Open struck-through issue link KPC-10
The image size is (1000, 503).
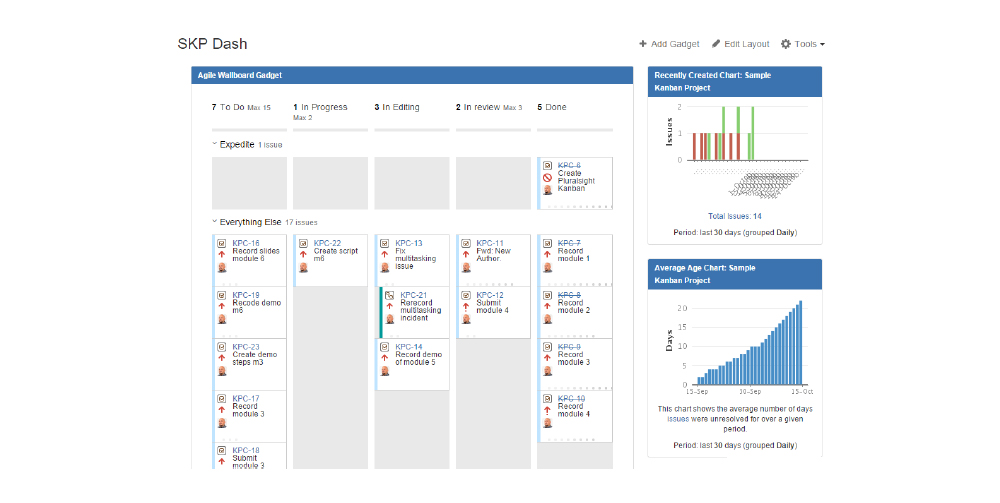(x=571, y=398)
